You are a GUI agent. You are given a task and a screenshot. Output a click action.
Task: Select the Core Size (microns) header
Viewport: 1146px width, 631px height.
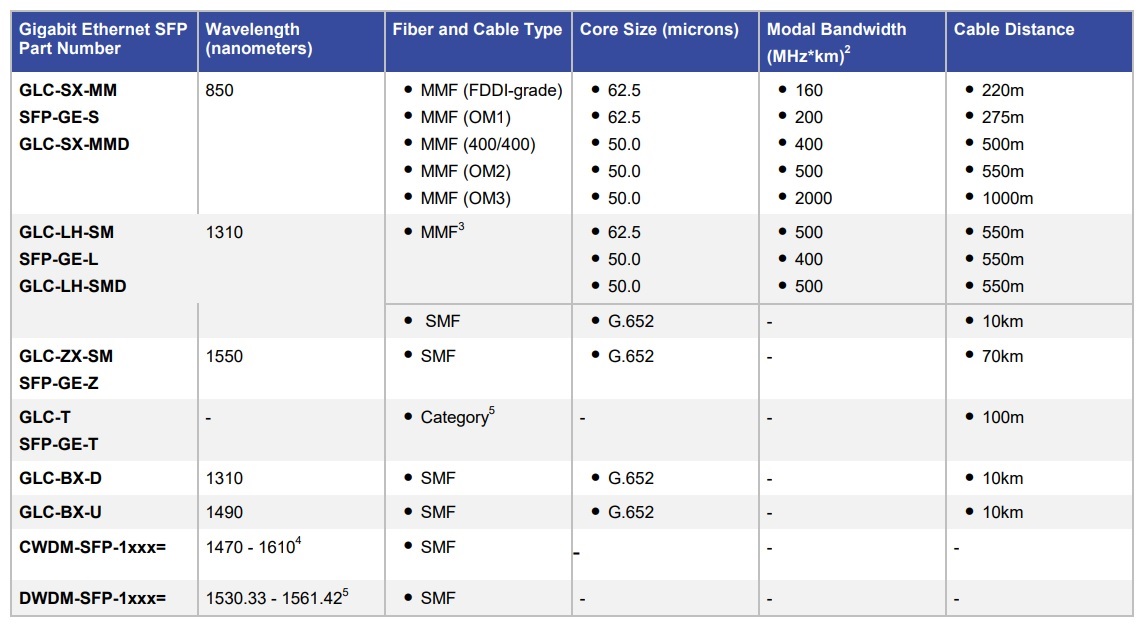pyautogui.click(x=659, y=30)
